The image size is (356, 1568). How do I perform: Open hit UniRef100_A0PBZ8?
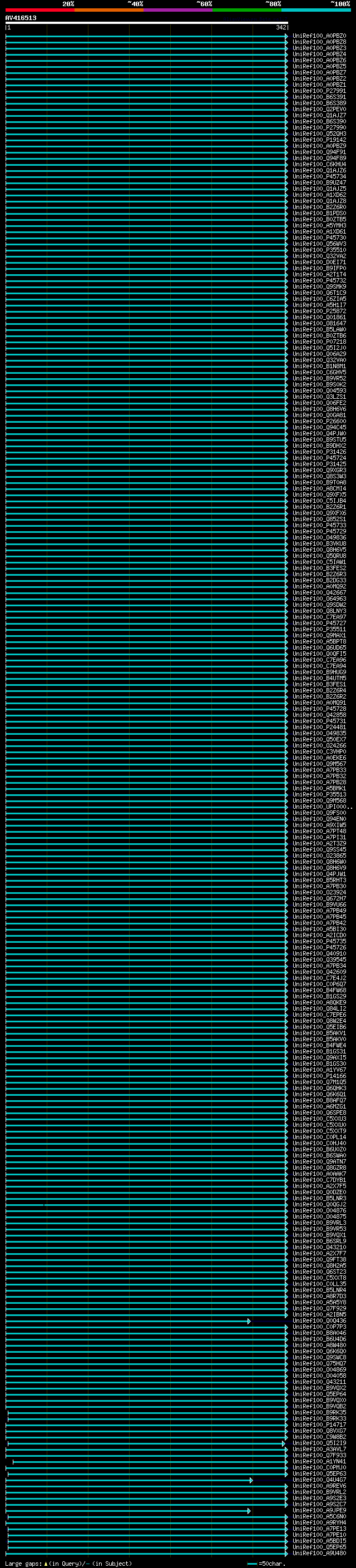(319, 42)
